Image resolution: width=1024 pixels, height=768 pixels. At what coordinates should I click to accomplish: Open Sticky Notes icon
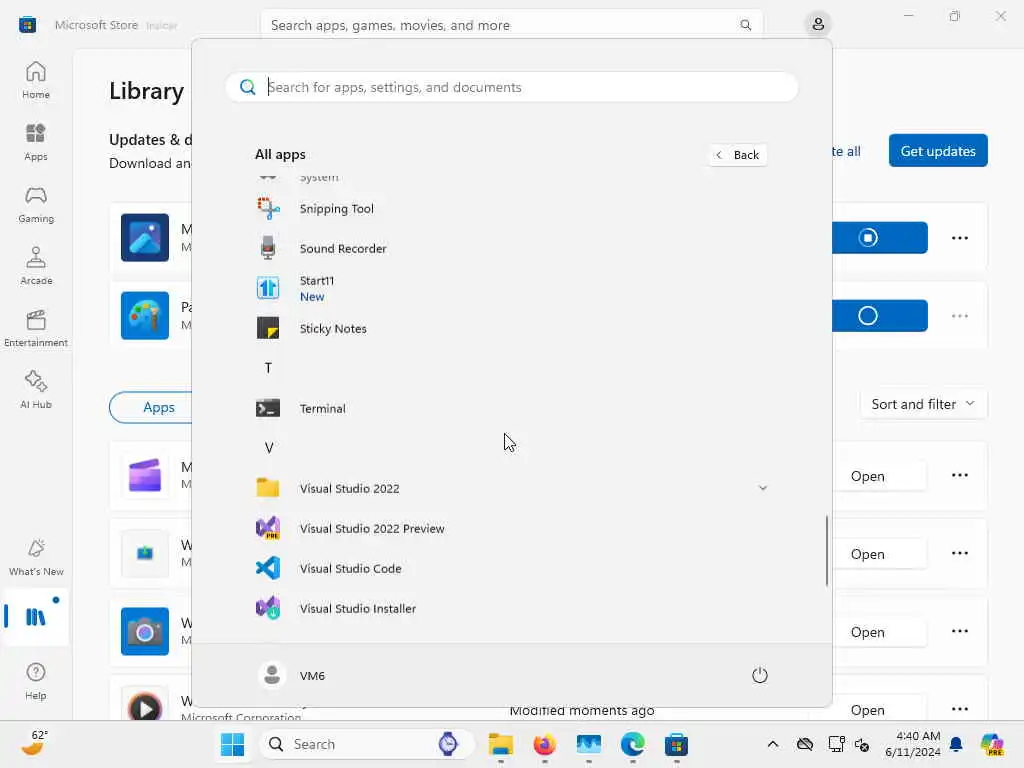click(268, 328)
